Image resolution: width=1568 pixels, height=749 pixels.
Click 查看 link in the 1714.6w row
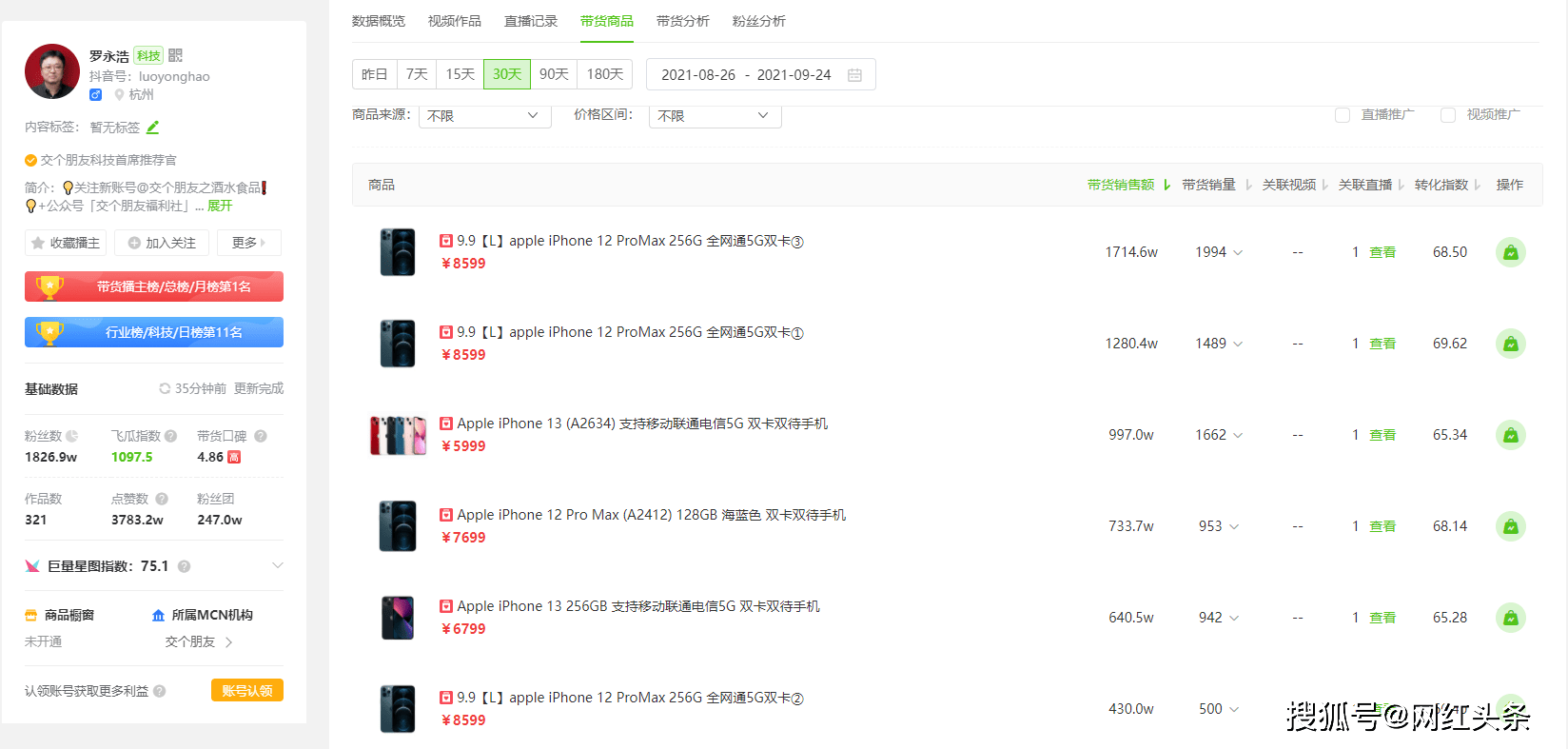(x=1382, y=252)
